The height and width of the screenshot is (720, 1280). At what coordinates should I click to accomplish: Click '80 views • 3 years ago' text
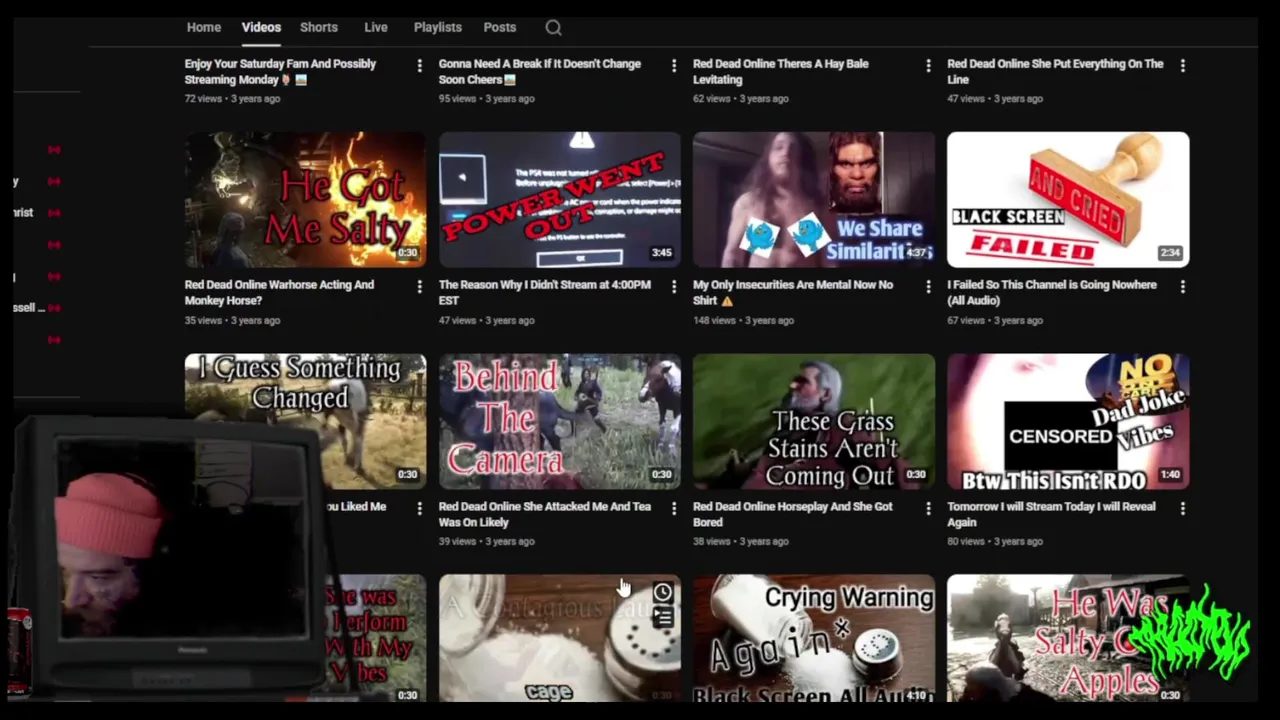pos(995,541)
